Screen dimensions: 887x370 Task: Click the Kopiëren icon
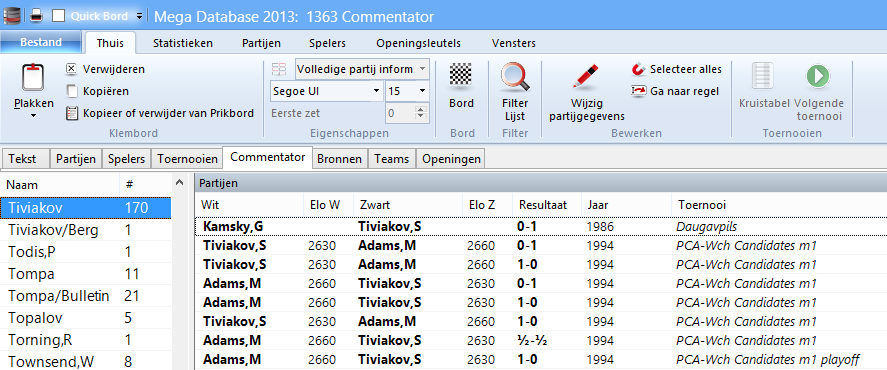point(71,91)
